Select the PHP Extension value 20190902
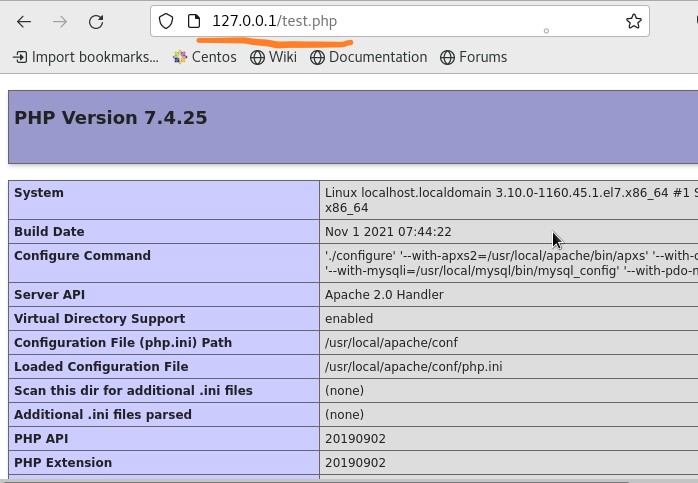The image size is (698, 483). click(355, 463)
